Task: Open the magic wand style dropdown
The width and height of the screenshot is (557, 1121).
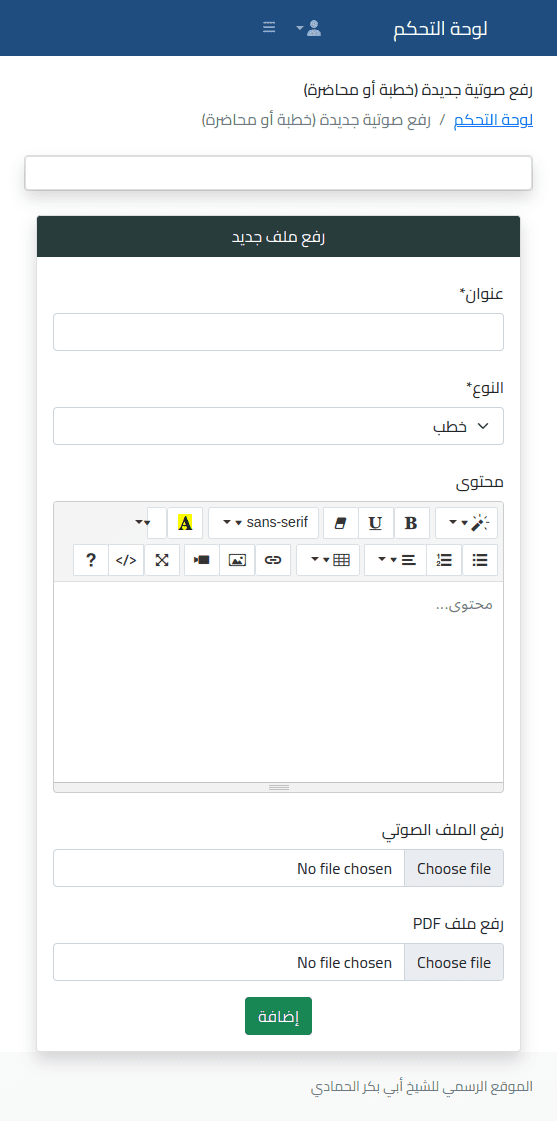Action: click(x=467, y=523)
